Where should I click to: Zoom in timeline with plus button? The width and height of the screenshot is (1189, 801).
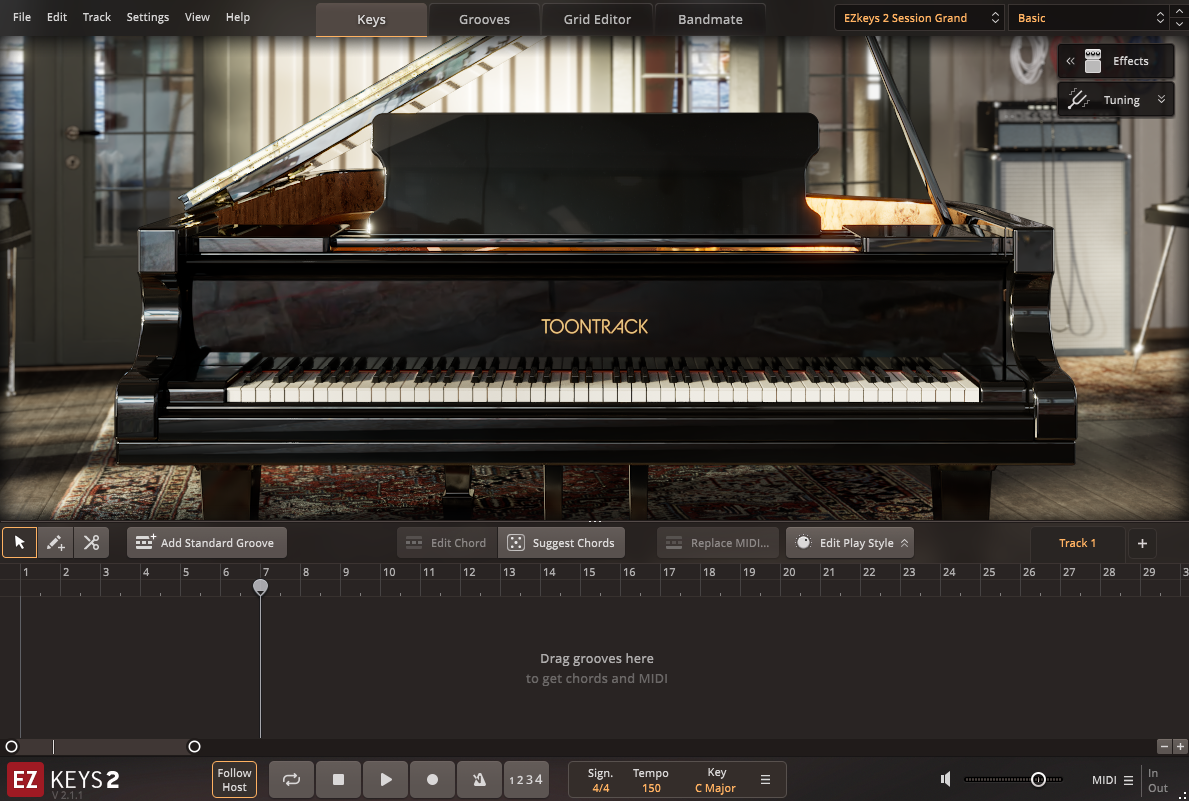(x=1180, y=746)
